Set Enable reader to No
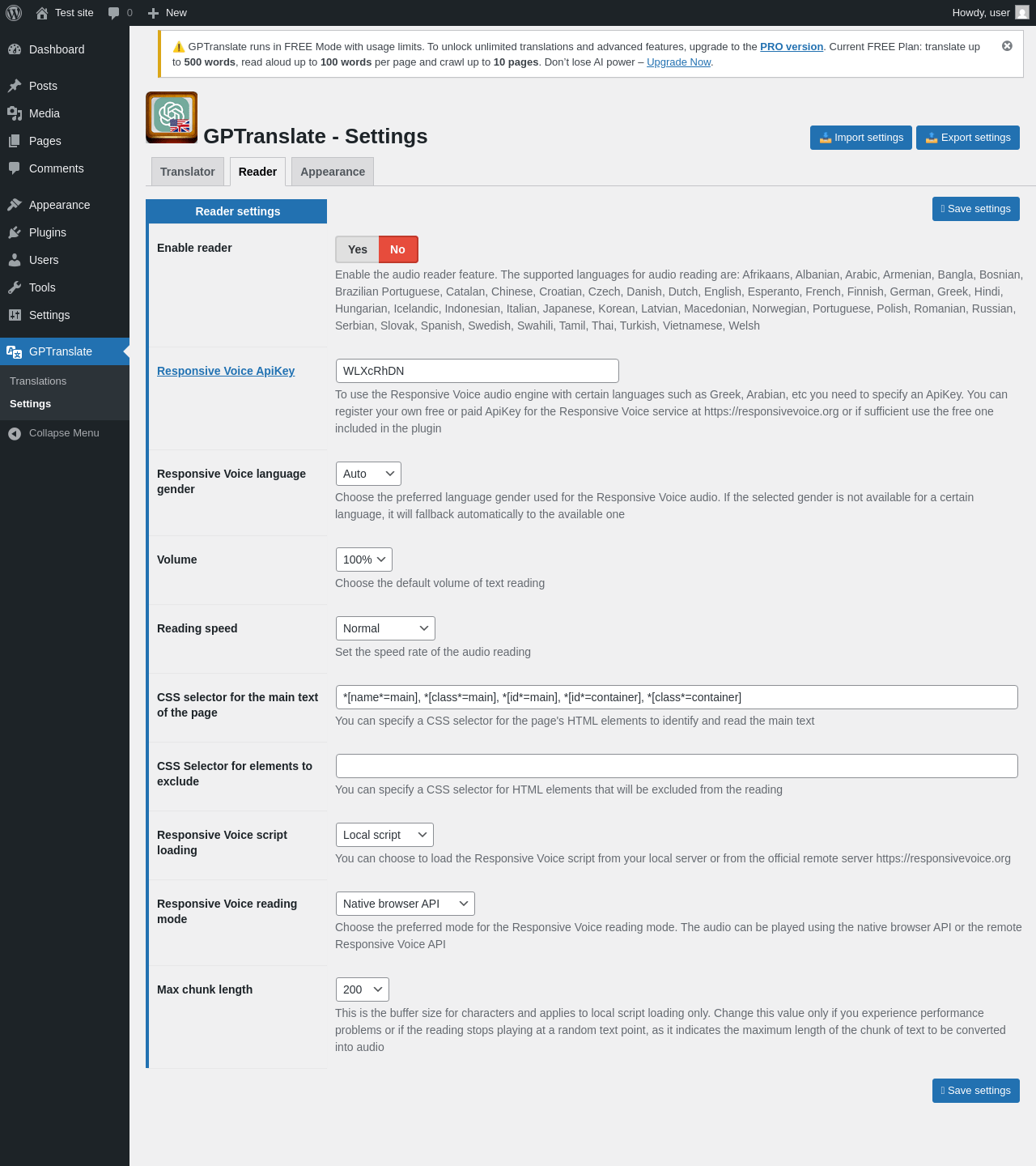The height and width of the screenshot is (1166, 1036). point(398,249)
